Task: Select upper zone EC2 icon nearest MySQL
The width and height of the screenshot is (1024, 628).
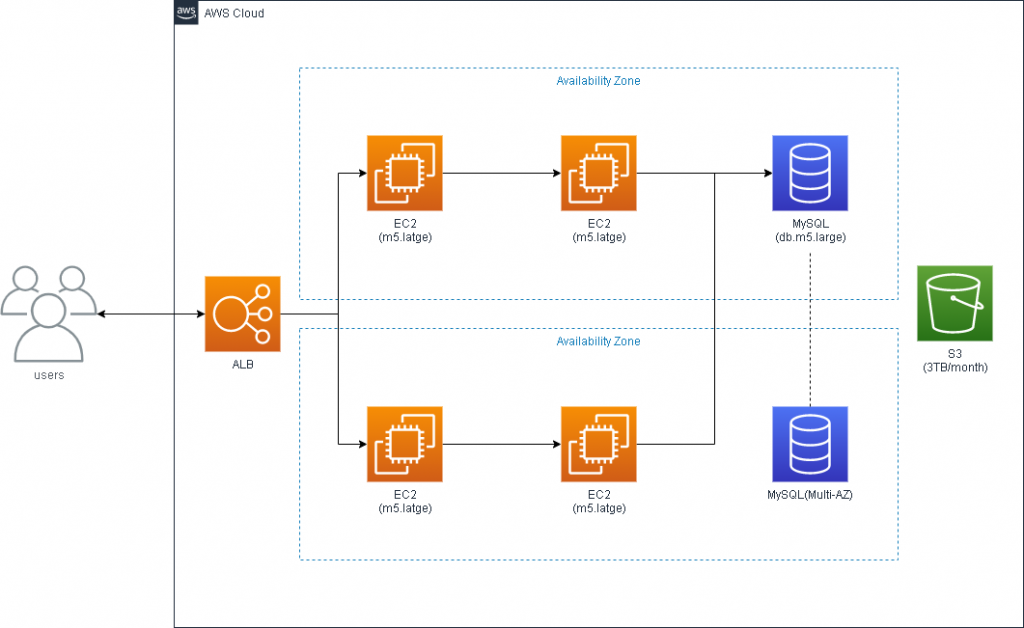Action: tap(599, 173)
